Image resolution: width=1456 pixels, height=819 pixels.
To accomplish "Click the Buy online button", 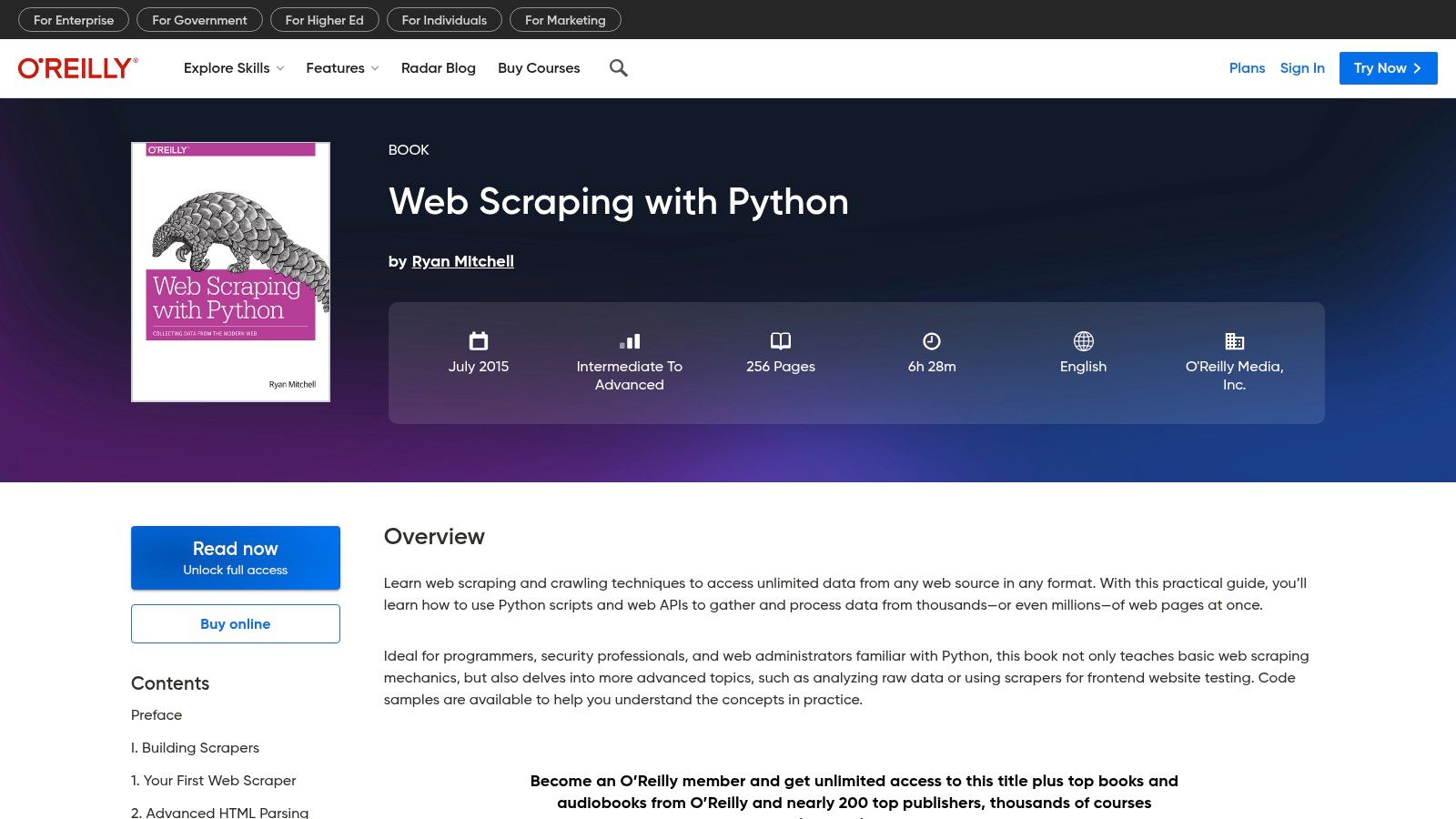I will click(x=236, y=624).
